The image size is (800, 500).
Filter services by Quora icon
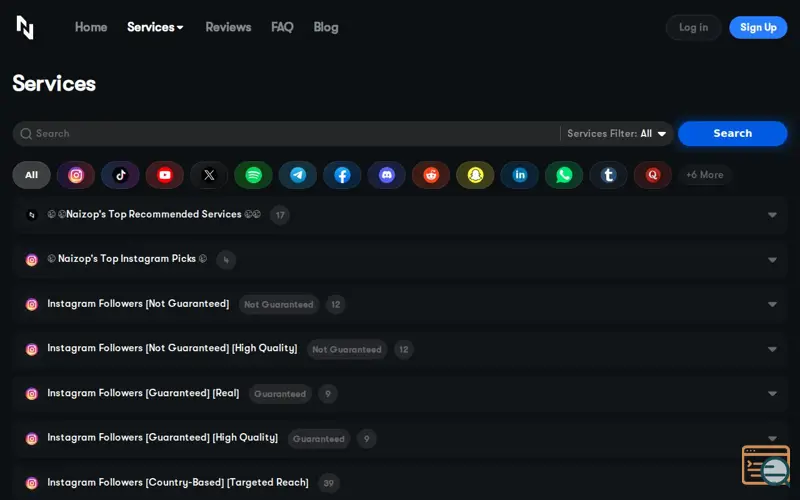pos(653,175)
